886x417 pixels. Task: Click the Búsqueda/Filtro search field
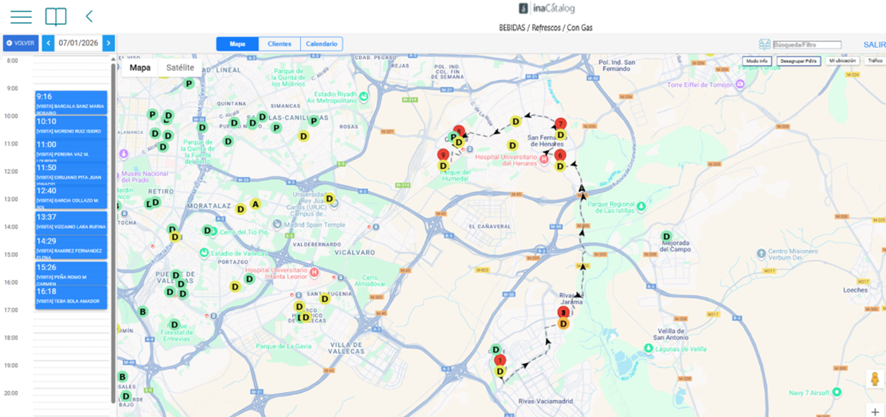[807, 45]
